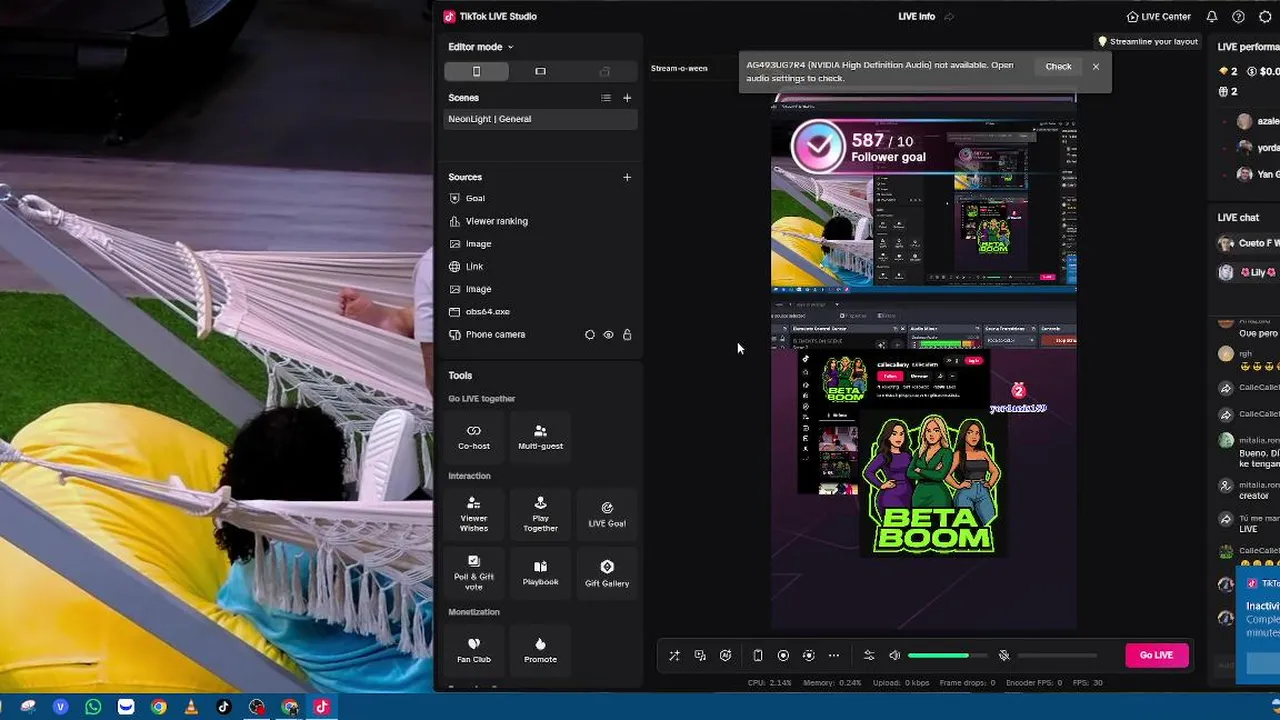The image size is (1280, 720).
Task: Open Play Together tool
Action: pyautogui.click(x=540, y=513)
